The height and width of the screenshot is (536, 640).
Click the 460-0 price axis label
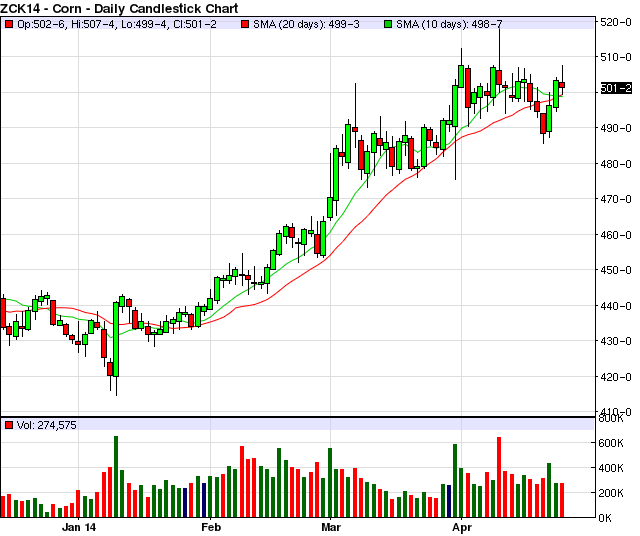pos(616,235)
